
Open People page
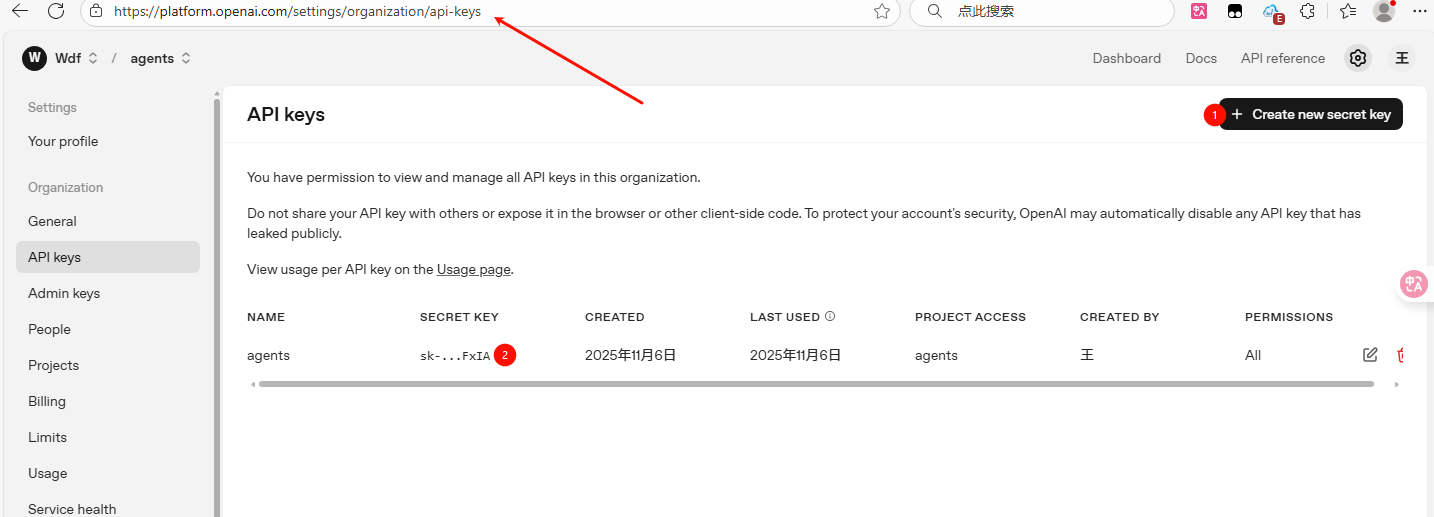[49, 329]
